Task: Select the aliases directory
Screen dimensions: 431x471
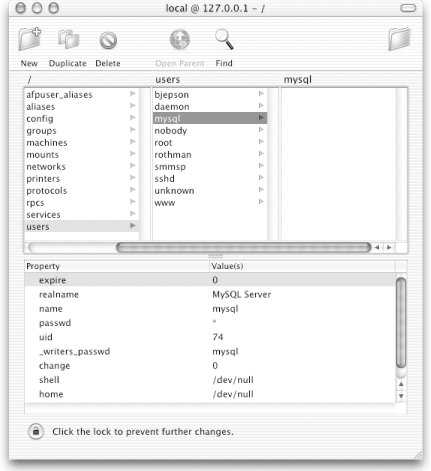Action: (x=82, y=107)
